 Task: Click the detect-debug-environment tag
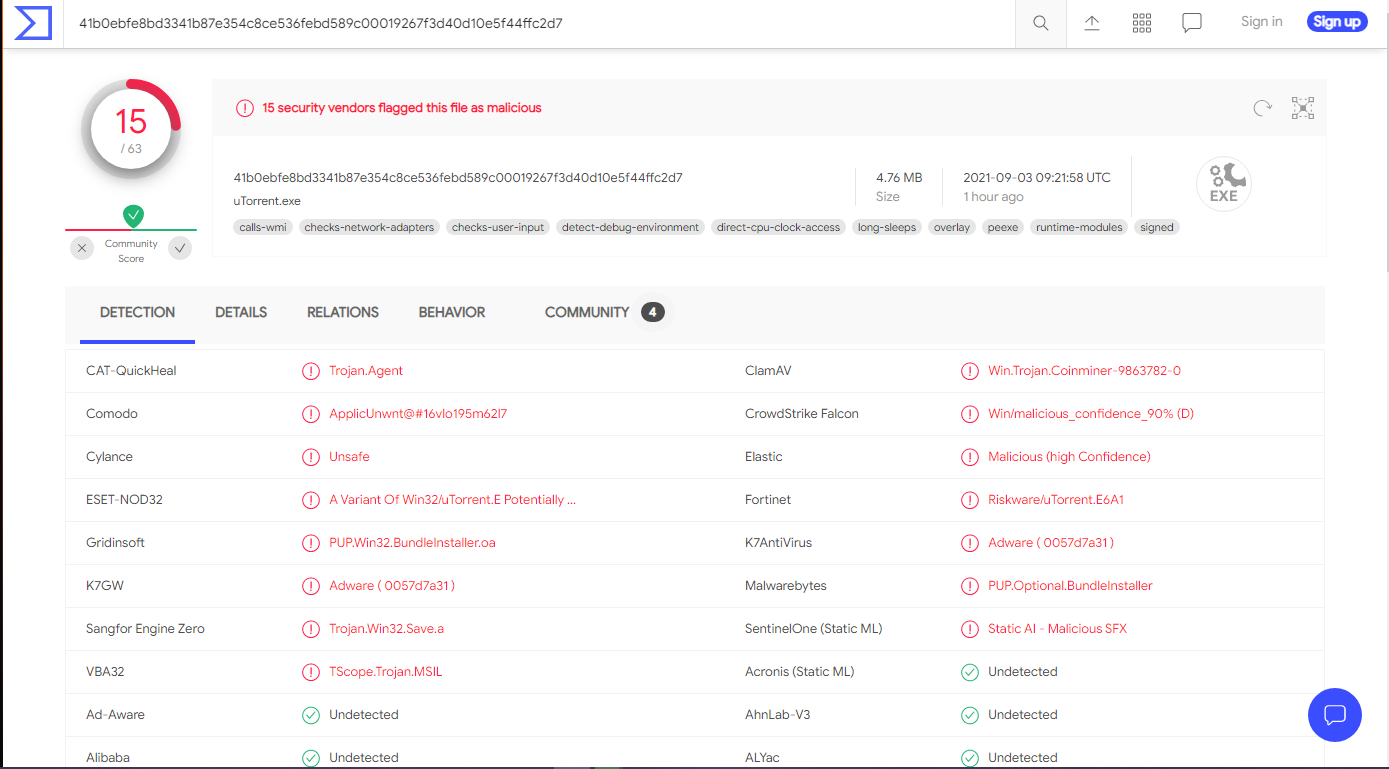pos(630,227)
